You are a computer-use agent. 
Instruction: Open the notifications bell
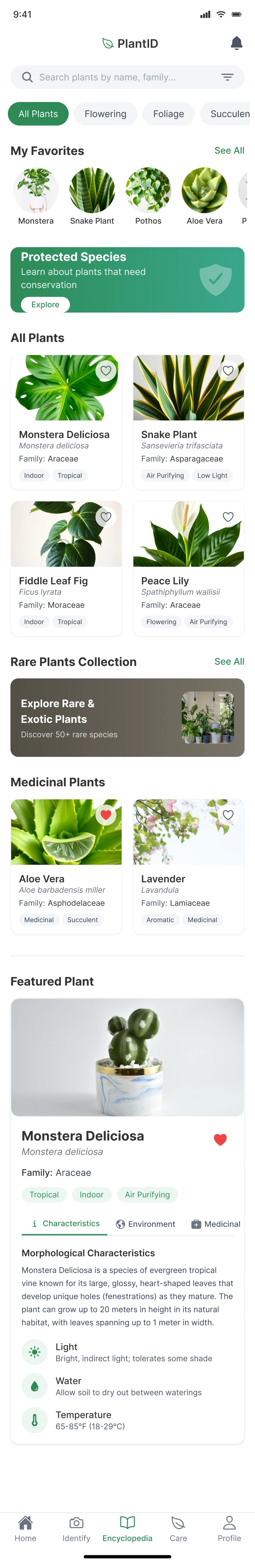[x=237, y=43]
